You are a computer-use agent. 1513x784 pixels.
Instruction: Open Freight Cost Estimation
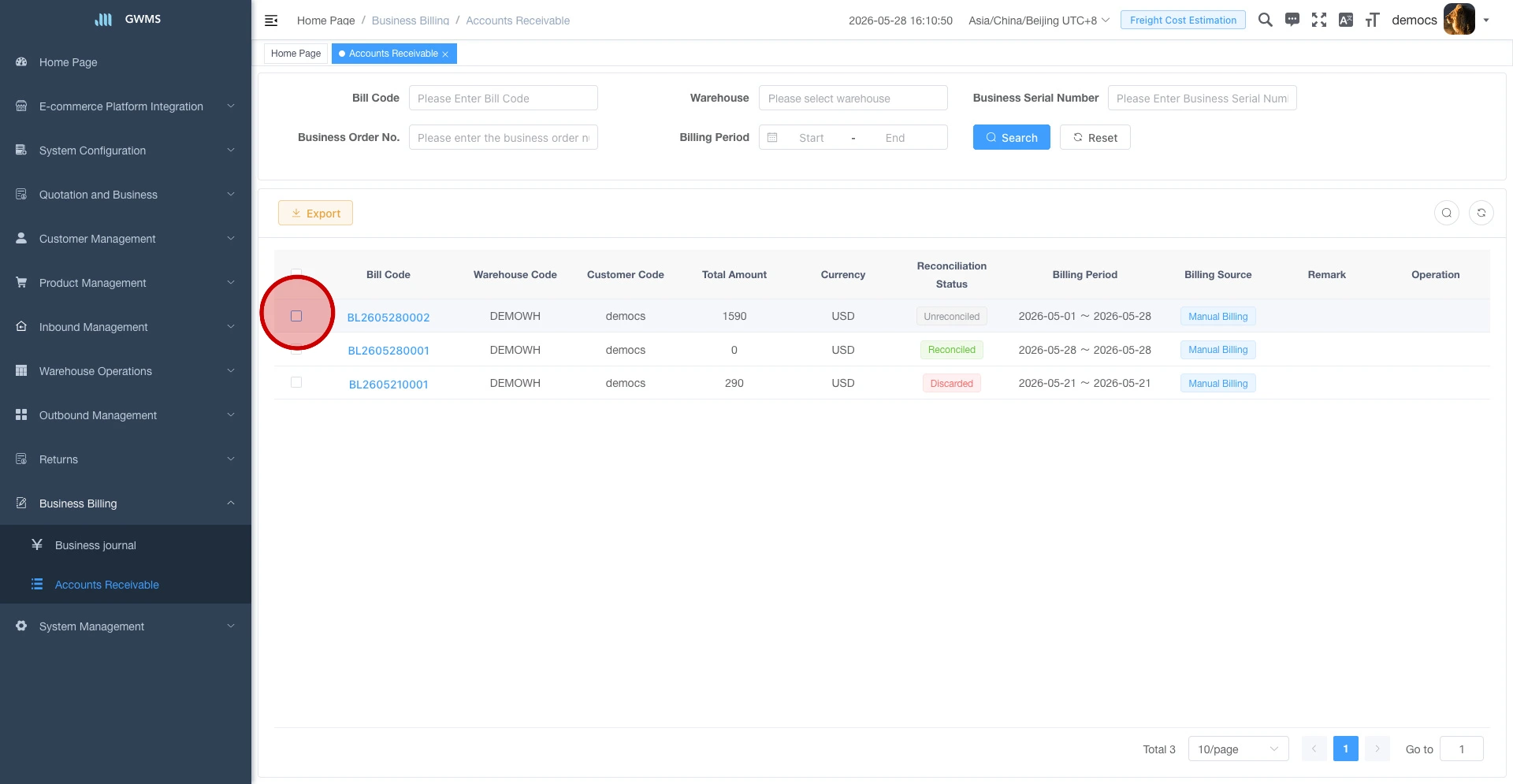coord(1183,20)
